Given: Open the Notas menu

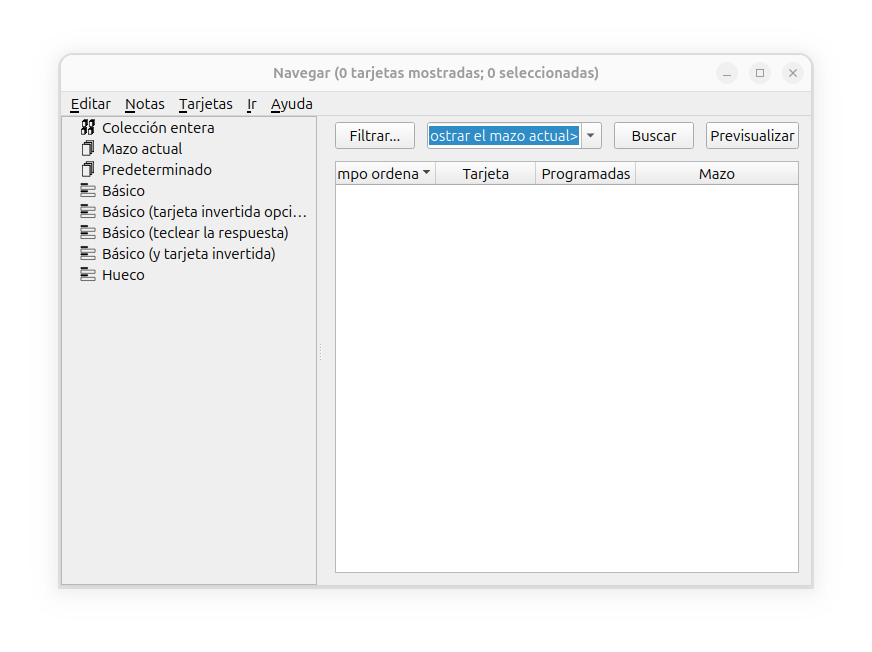Looking at the screenshot, I should pos(145,104).
